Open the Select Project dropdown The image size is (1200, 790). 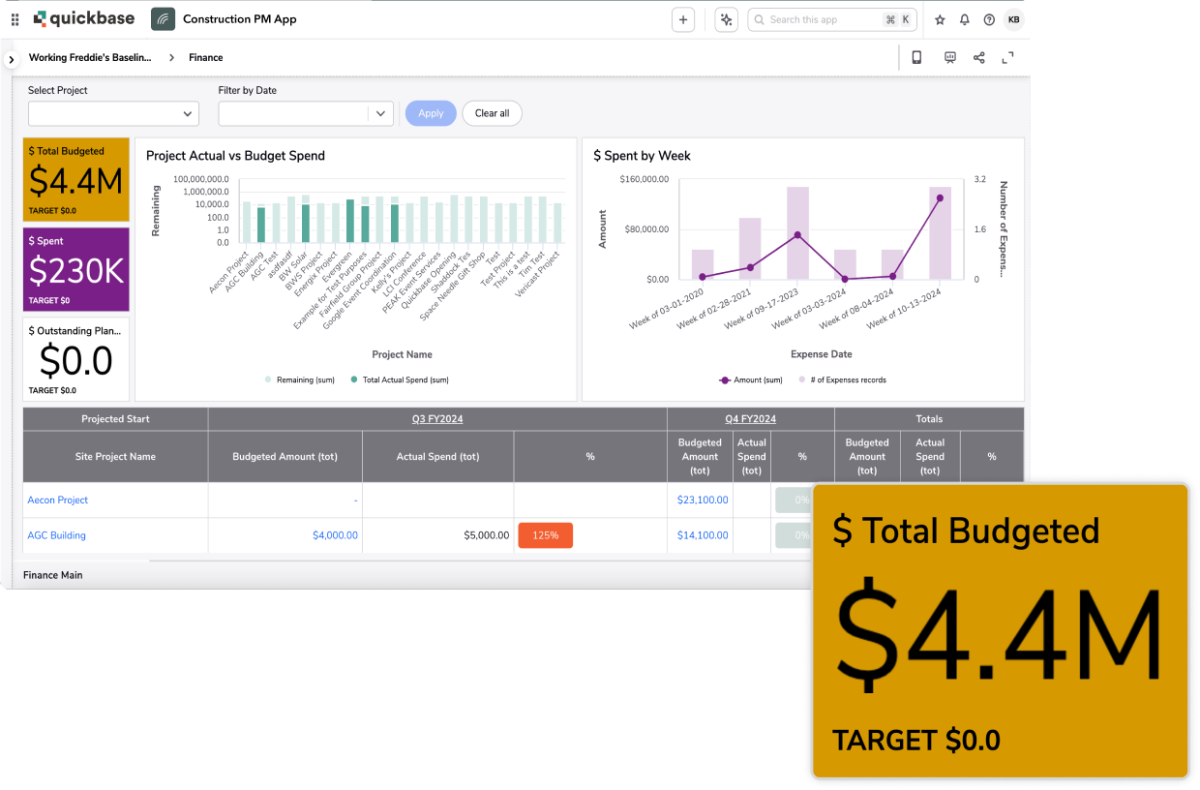click(113, 113)
